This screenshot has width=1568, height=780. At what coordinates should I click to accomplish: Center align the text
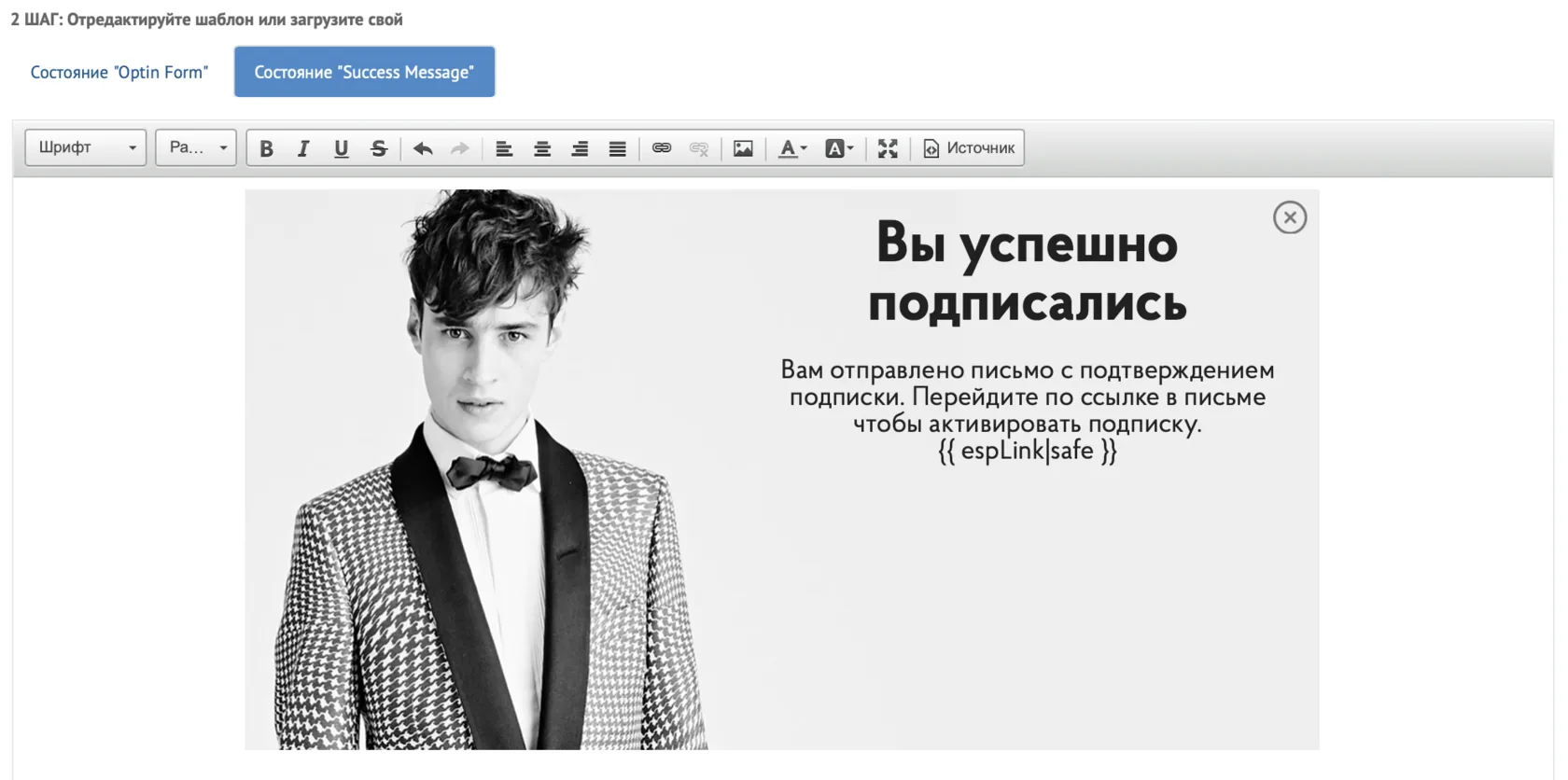(x=542, y=148)
